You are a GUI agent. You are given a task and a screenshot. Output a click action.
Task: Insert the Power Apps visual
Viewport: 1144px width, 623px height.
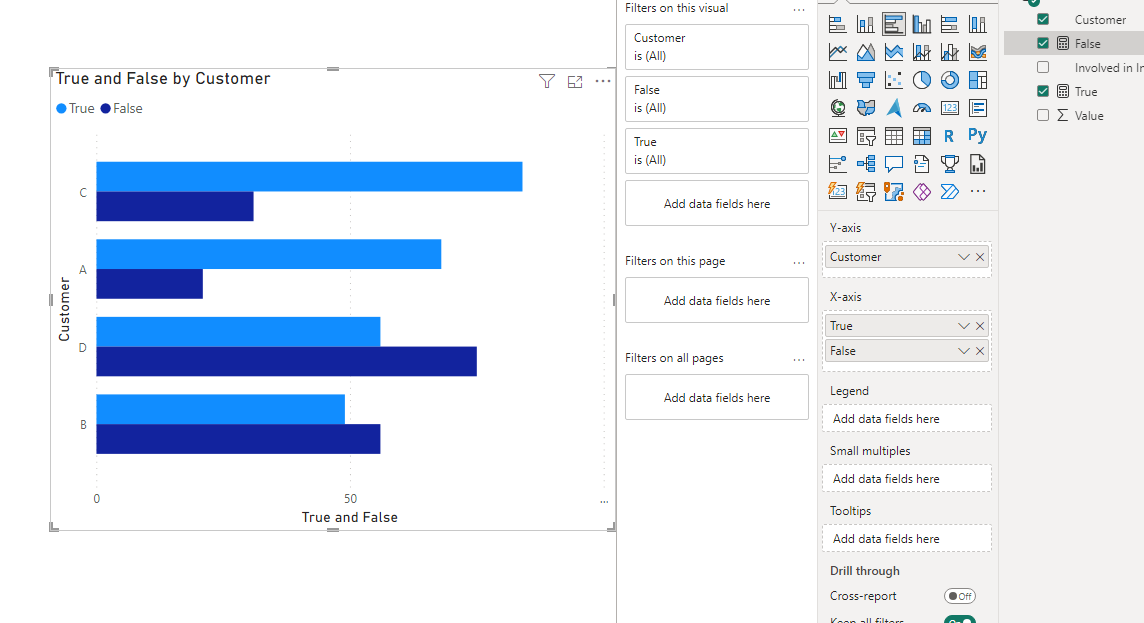(x=921, y=192)
